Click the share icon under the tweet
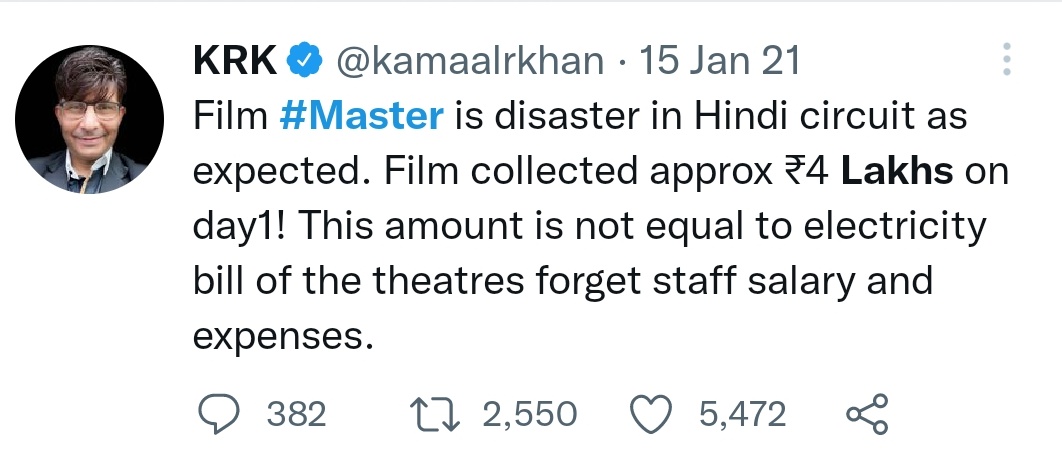Viewport: 1062px width, 465px height. (x=867, y=413)
